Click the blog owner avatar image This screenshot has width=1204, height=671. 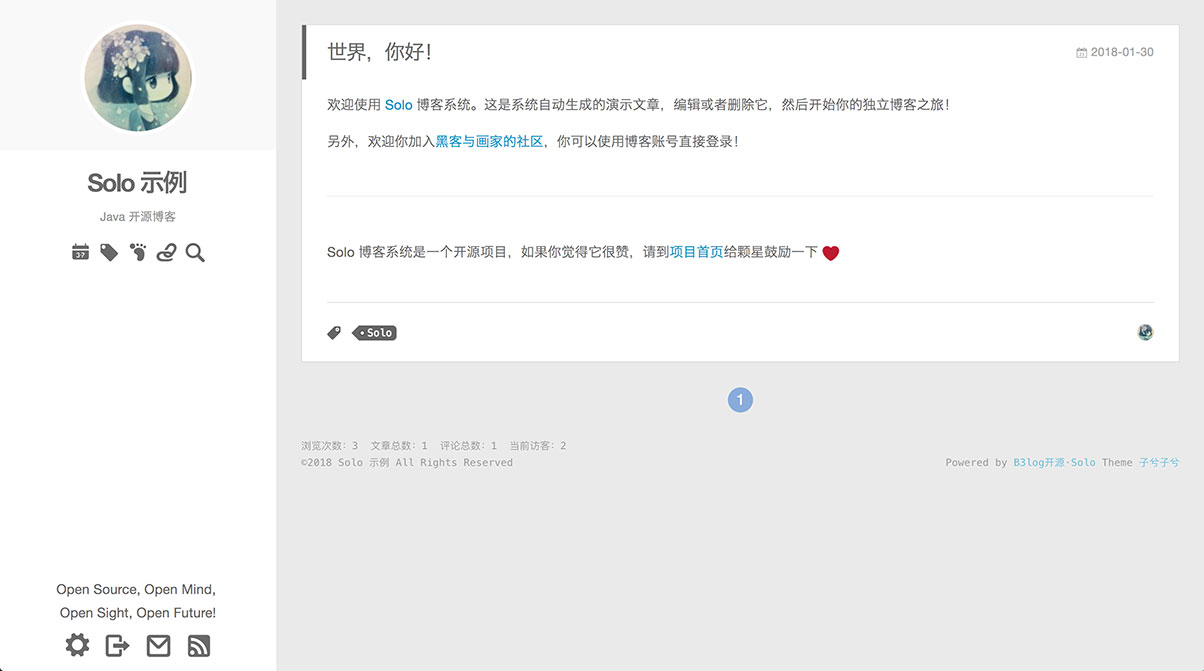pos(138,78)
